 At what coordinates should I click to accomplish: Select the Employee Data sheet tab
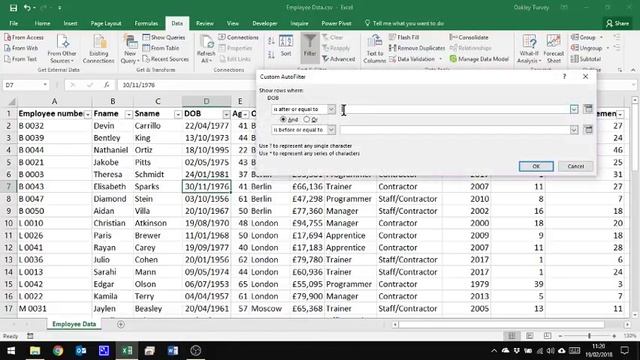(74, 324)
